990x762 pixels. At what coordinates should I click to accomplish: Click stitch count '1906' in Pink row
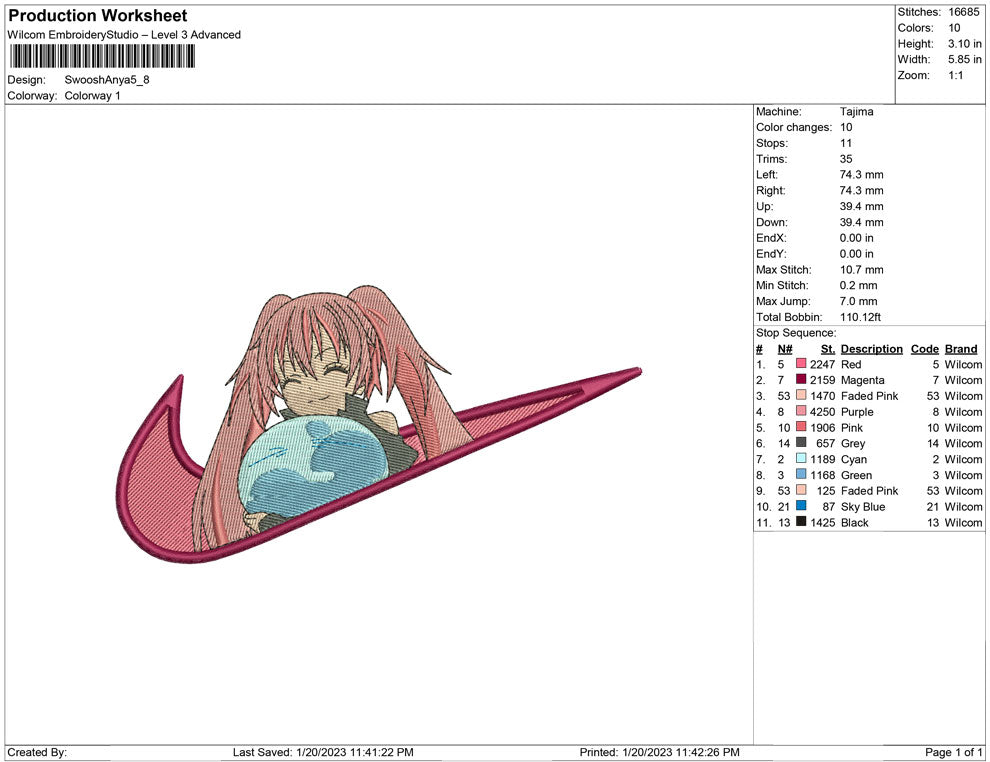pos(823,427)
